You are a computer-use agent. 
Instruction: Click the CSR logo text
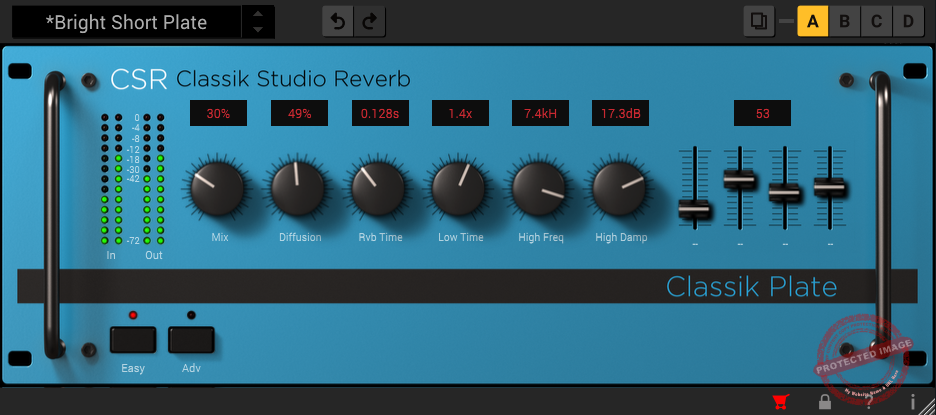tap(139, 79)
